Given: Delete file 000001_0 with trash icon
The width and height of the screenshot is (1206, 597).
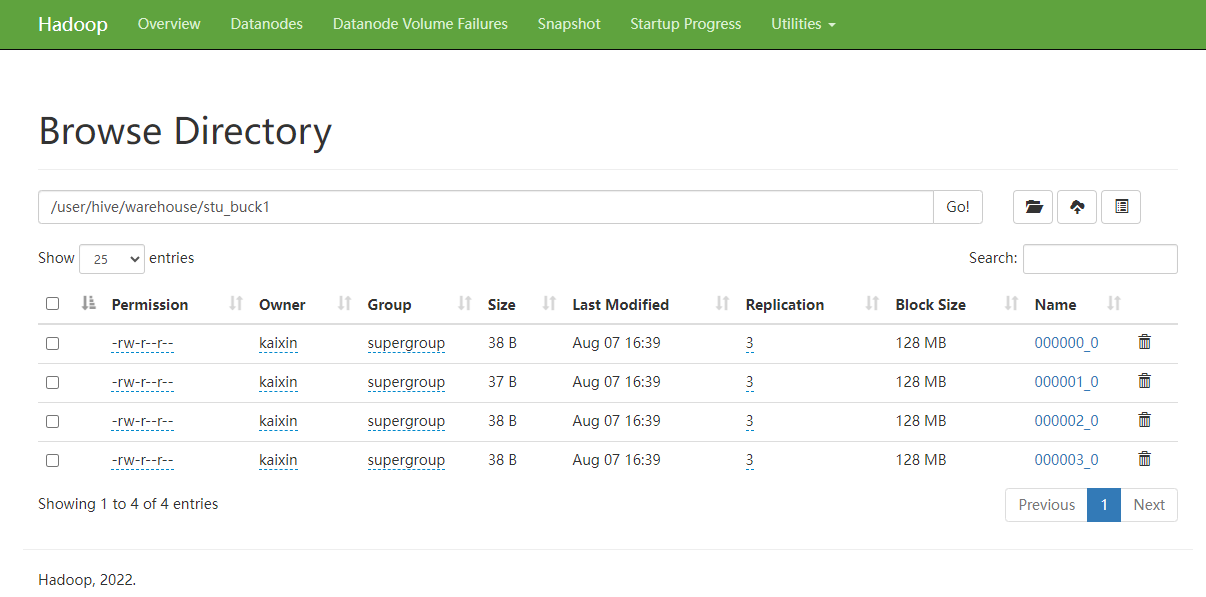Looking at the screenshot, I should [x=1145, y=381].
